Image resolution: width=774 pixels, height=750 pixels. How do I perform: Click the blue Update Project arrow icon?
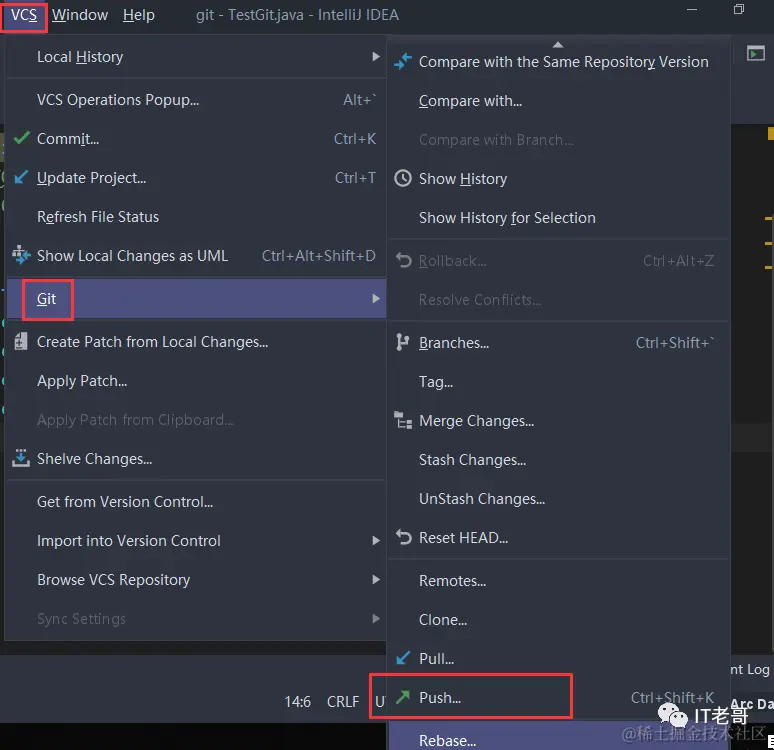tap(21, 177)
